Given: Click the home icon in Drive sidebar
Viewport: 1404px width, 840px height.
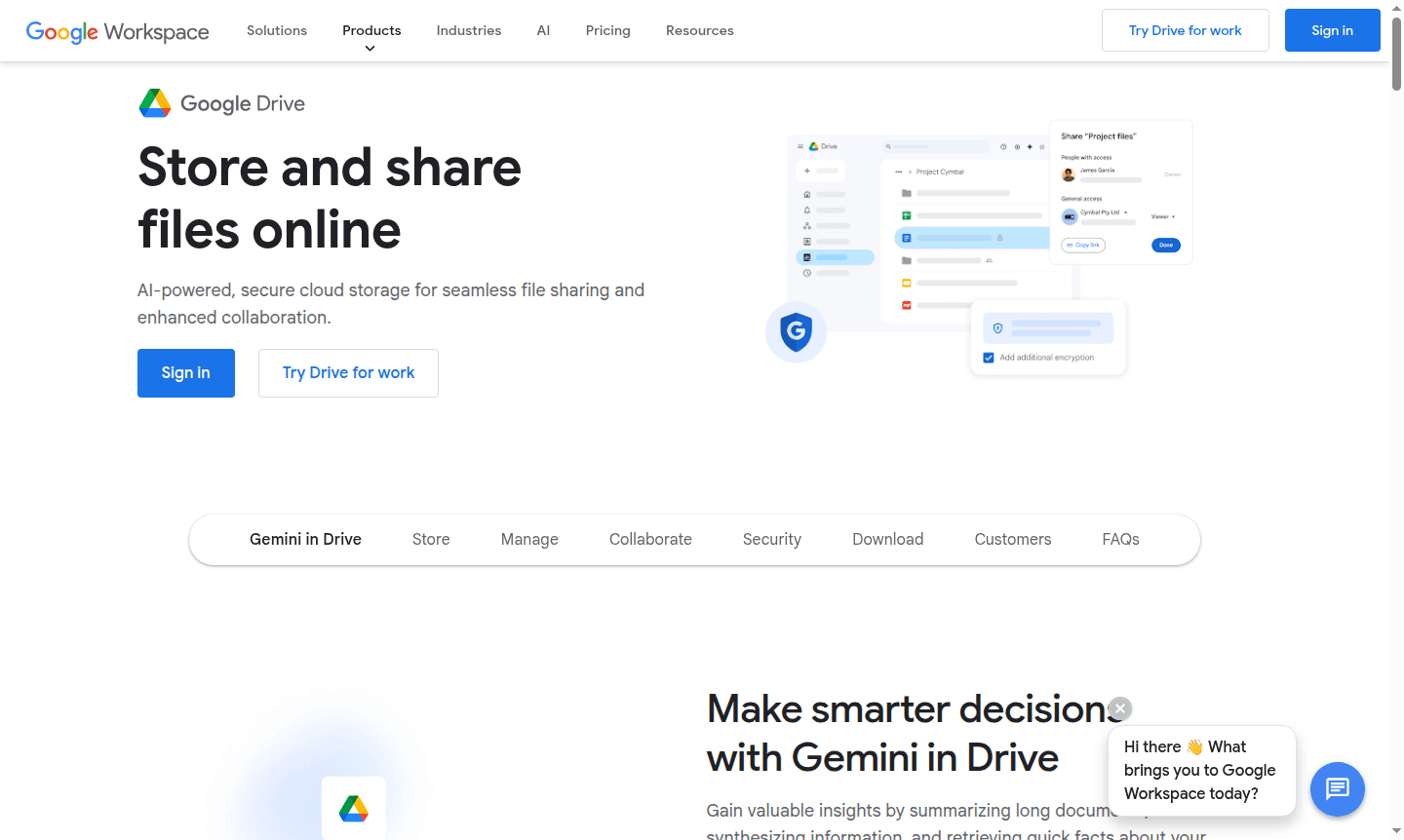Looking at the screenshot, I should (807, 195).
